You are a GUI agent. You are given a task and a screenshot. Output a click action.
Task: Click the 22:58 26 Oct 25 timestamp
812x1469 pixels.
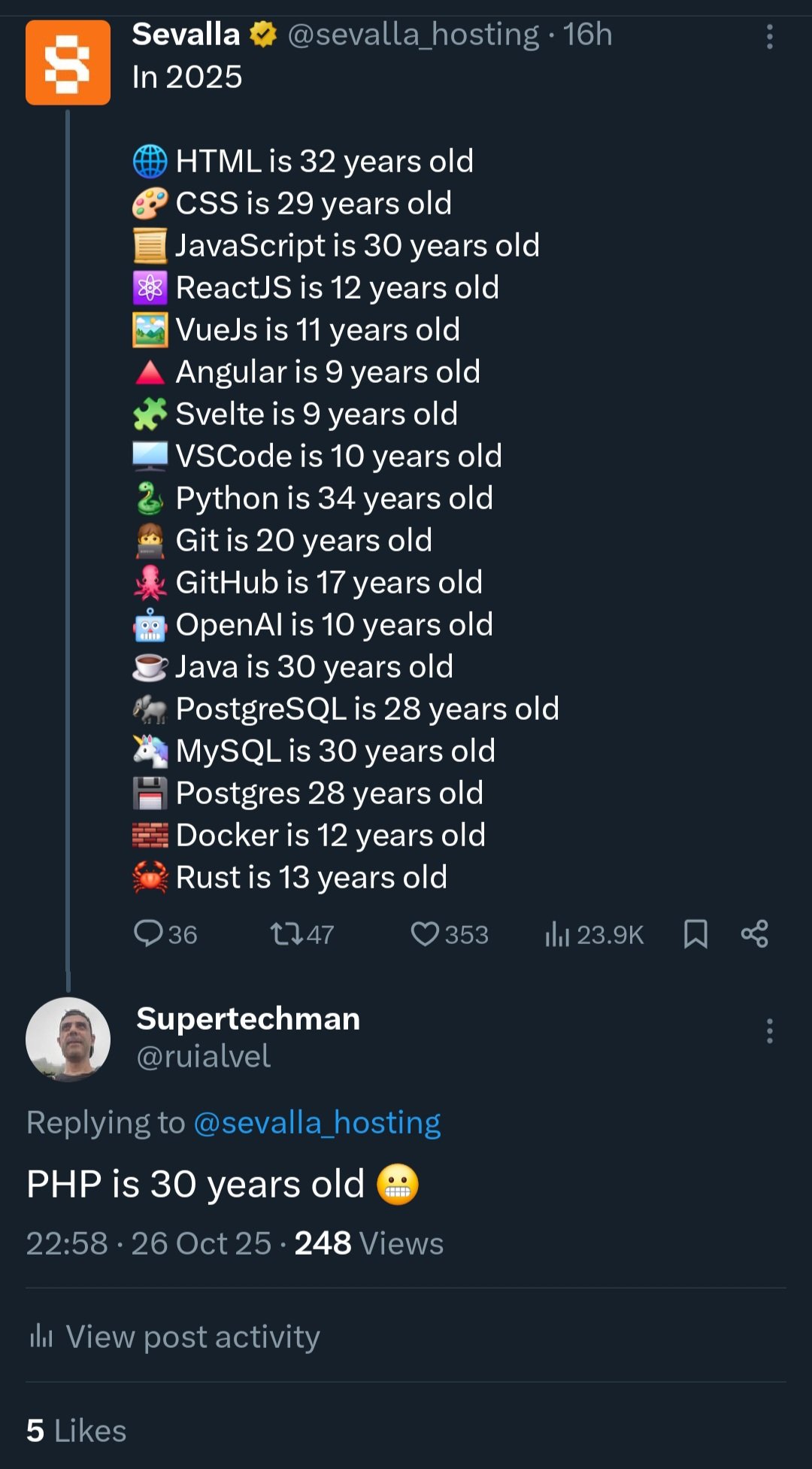[148, 1243]
